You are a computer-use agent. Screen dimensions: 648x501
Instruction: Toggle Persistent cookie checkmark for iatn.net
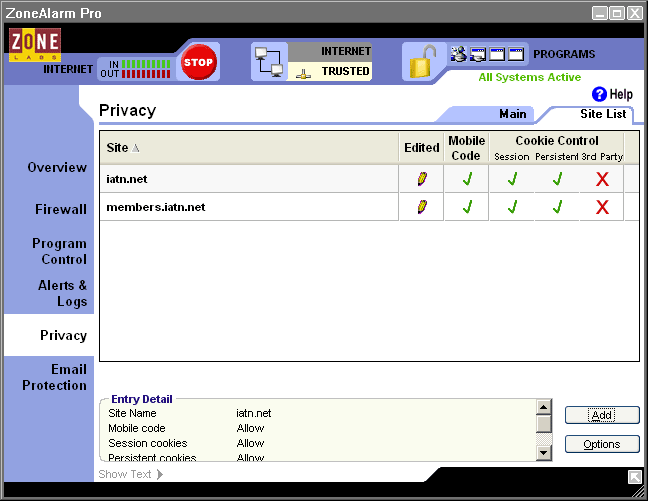click(557, 179)
